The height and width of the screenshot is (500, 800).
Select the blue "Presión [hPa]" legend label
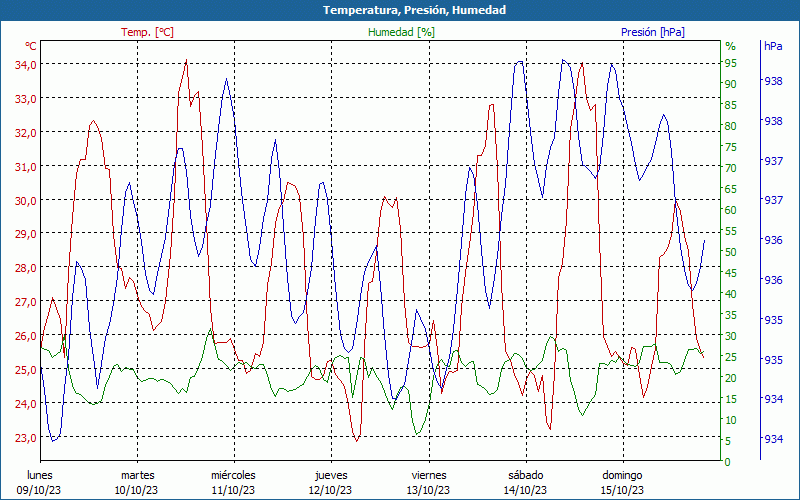coord(653,32)
